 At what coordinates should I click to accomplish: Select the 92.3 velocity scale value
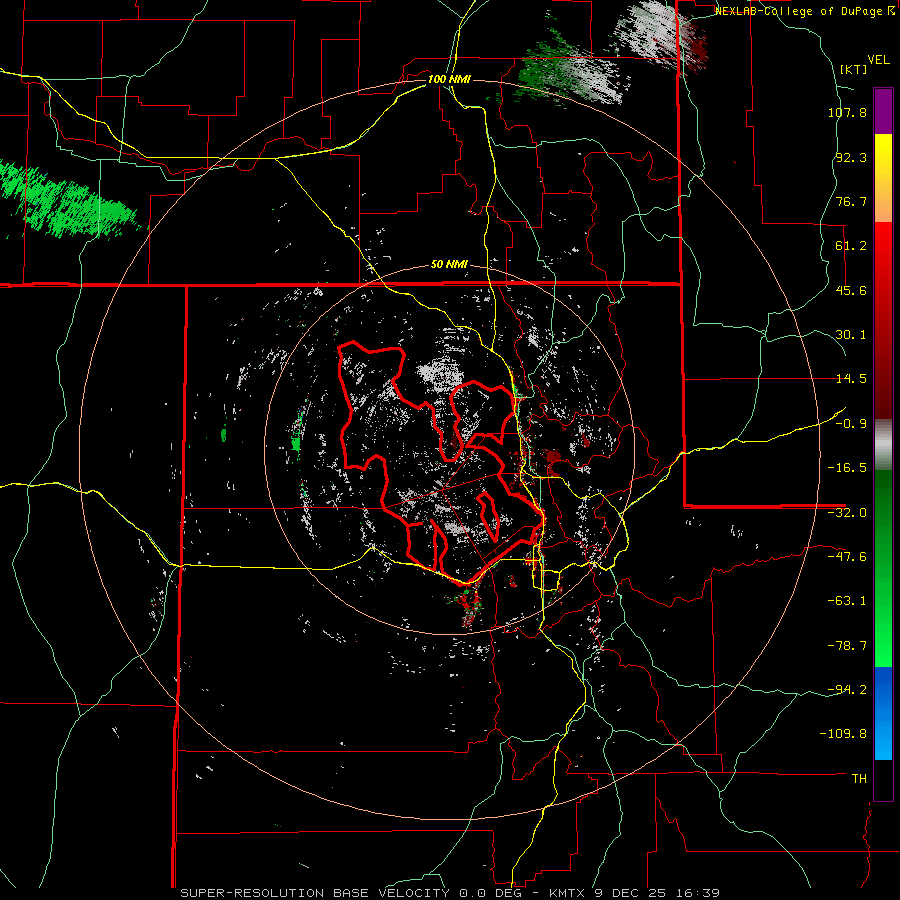pos(851,157)
